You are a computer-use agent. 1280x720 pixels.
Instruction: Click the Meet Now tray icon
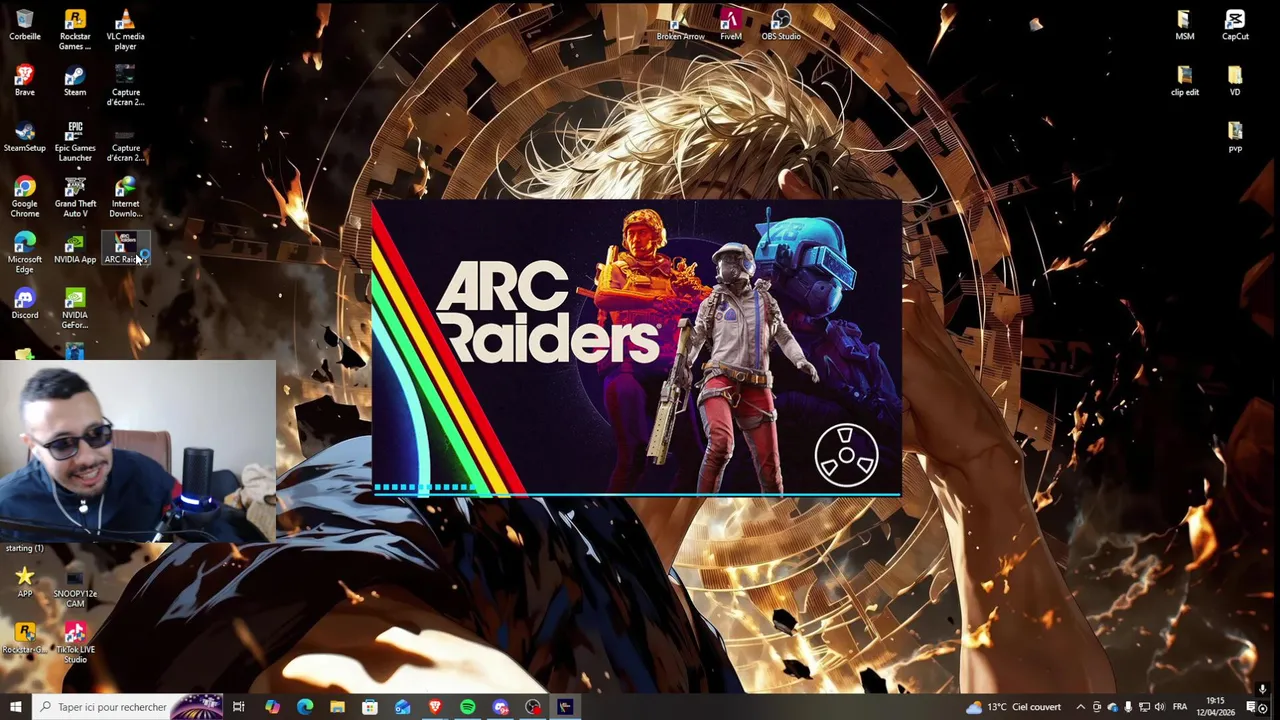coord(1096,707)
